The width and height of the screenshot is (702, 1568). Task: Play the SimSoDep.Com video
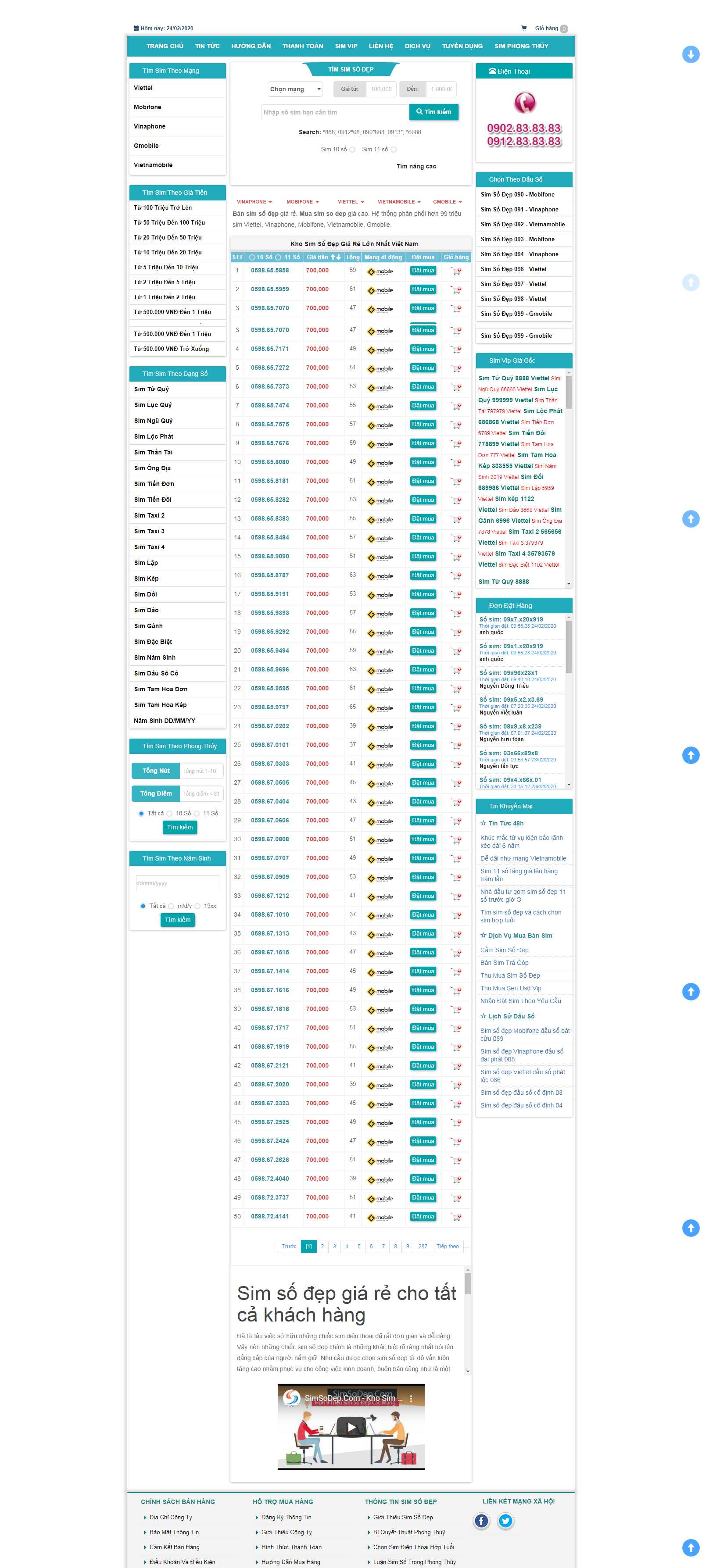[x=351, y=1427]
